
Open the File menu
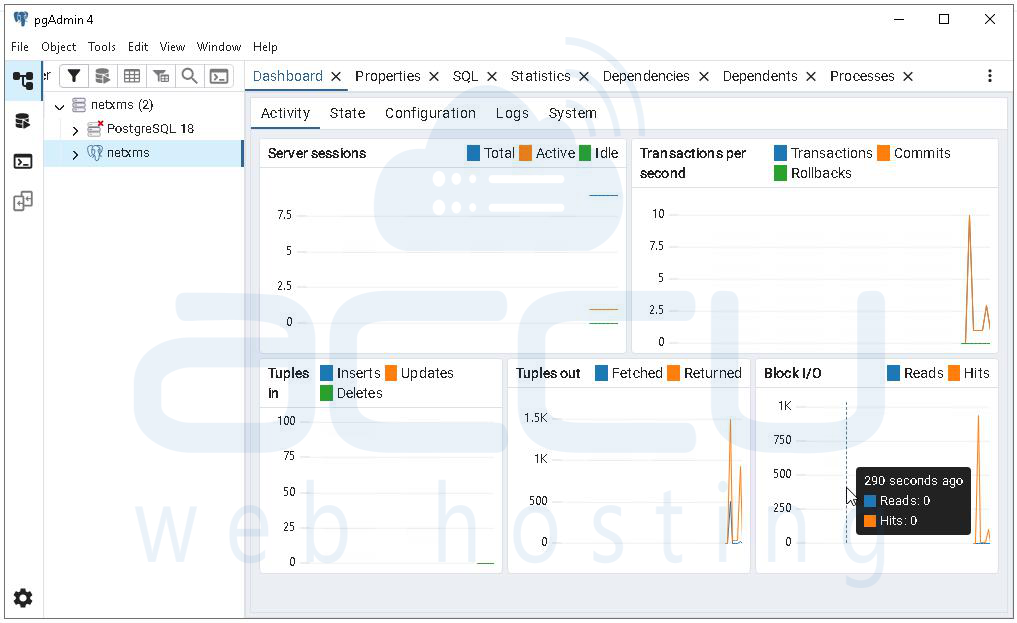coord(19,47)
